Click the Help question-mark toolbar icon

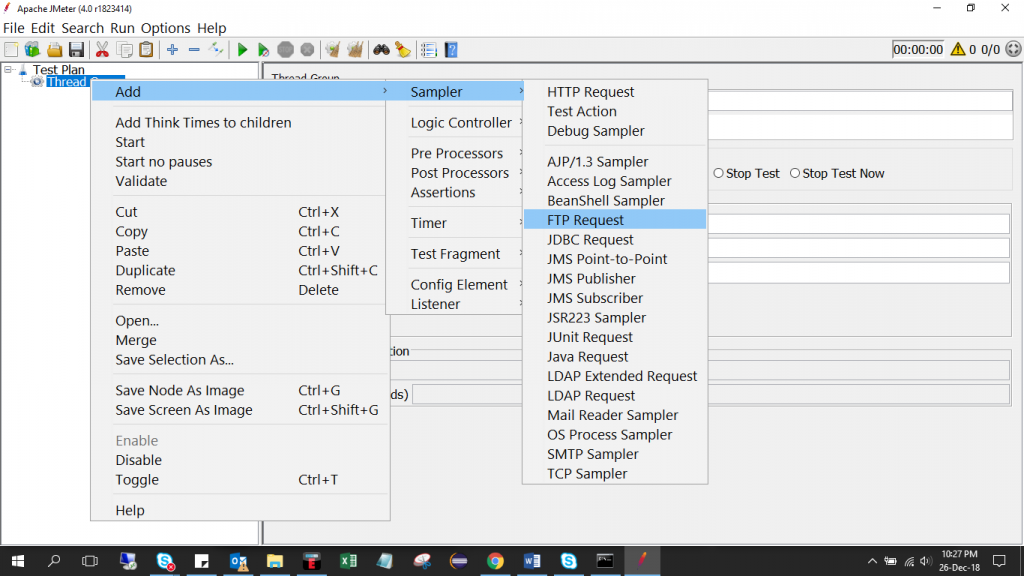tap(451, 50)
